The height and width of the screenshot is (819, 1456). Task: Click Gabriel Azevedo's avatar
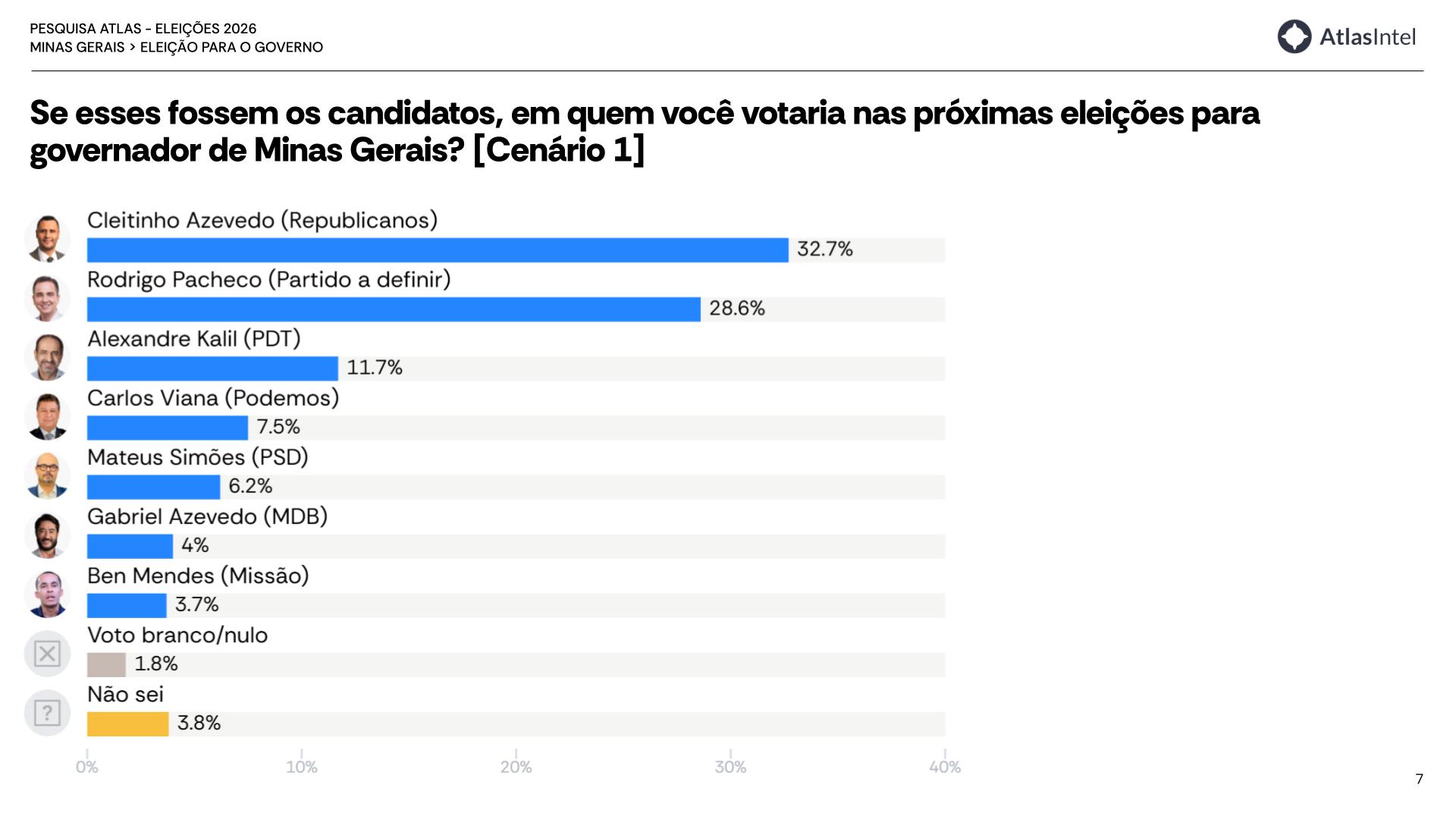click(47, 534)
